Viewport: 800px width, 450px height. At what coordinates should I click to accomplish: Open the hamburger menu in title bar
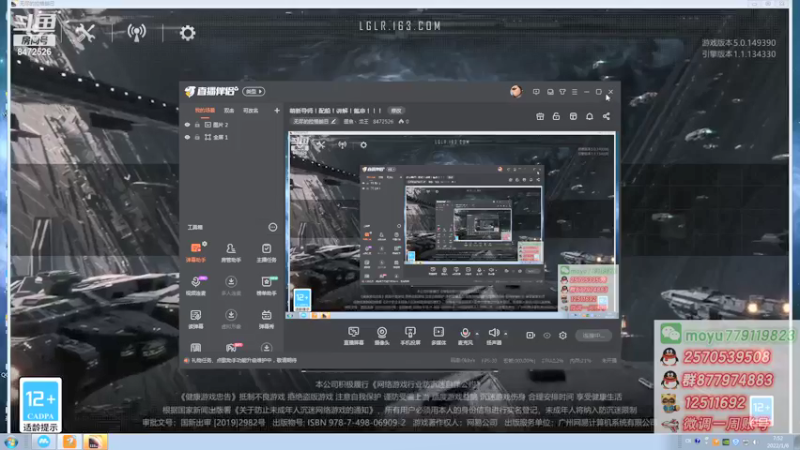(x=574, y=92)
